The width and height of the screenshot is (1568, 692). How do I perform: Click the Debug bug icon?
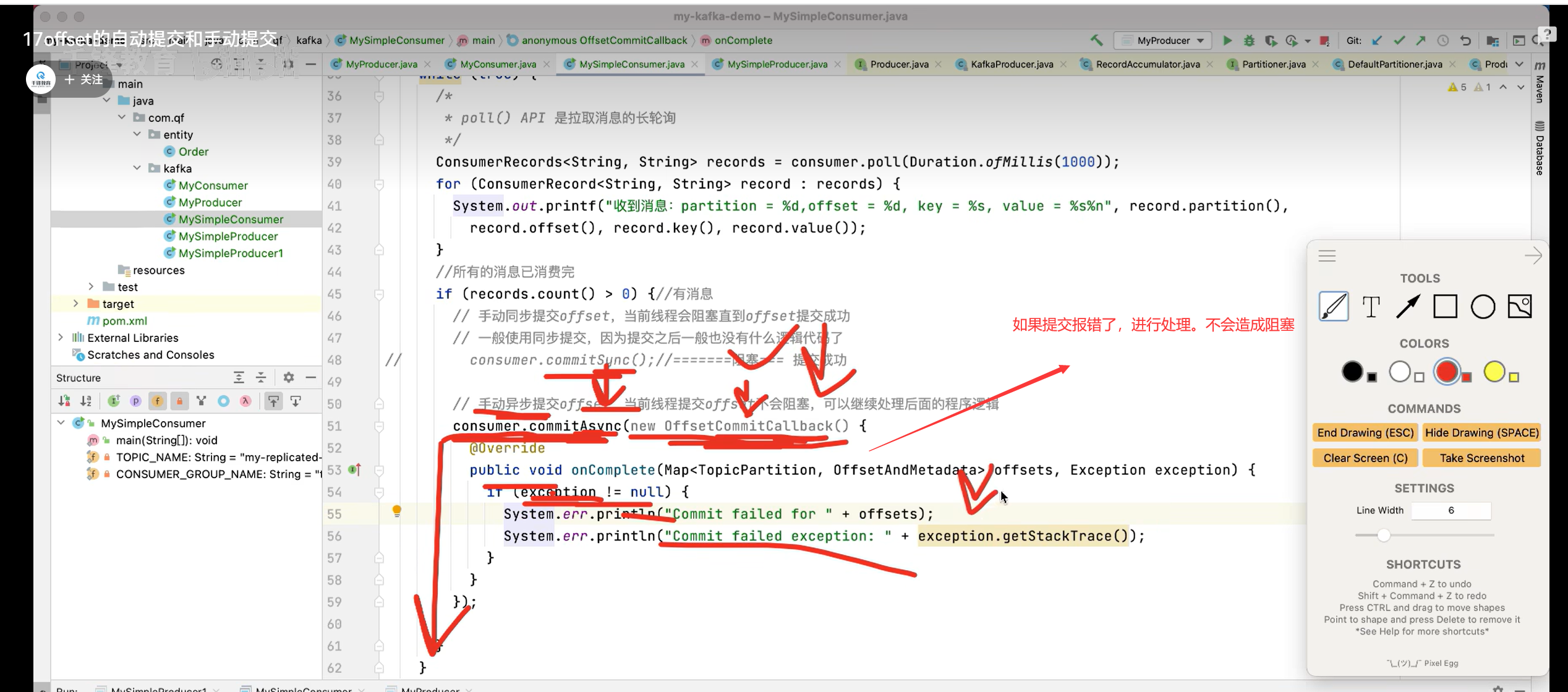coord(1249,41)
